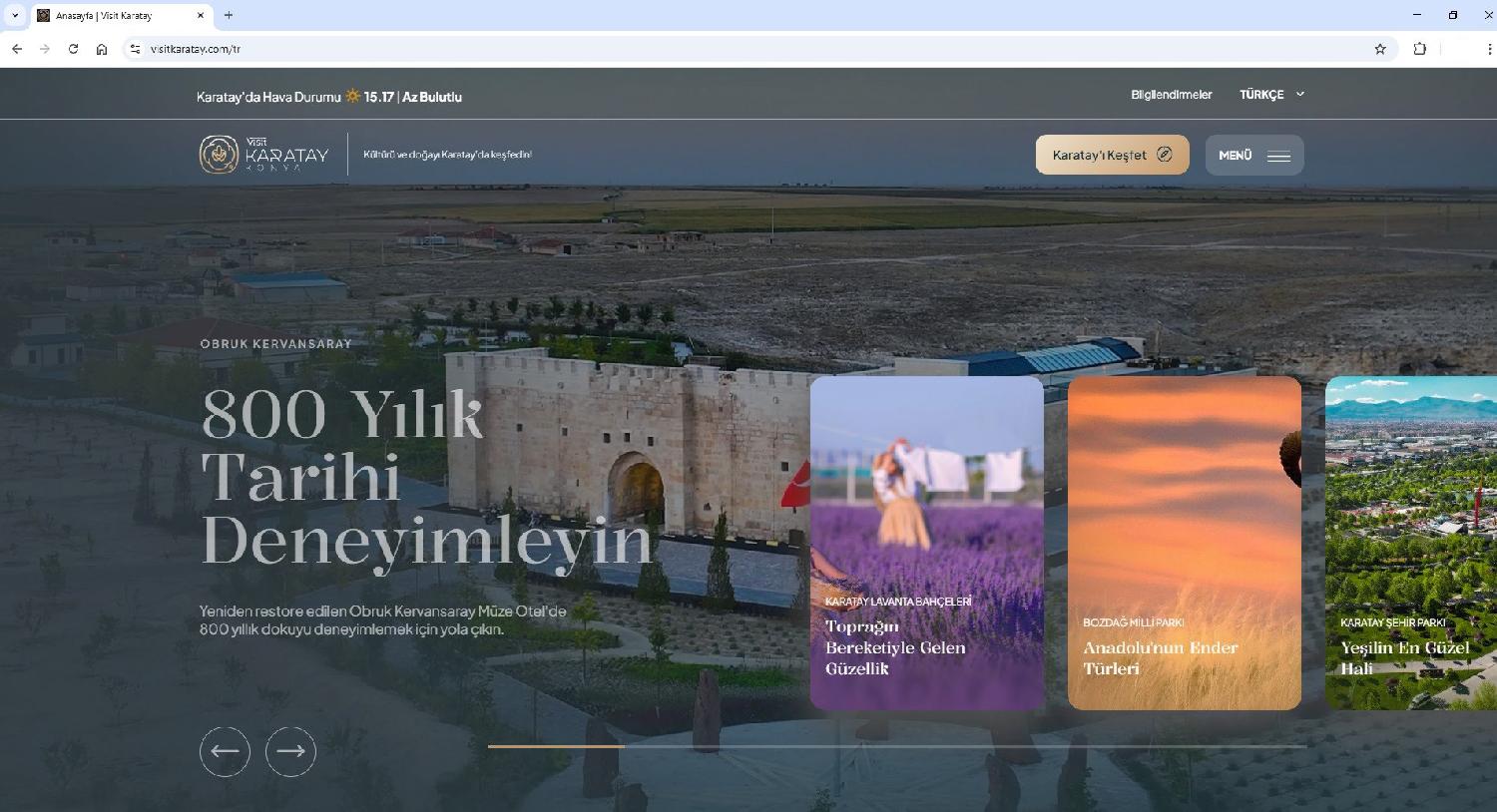Bookmark this page with the star icon
The width and height of the screenshot is (1497, 812).
pyautogui.click(x=1380, y=49)
